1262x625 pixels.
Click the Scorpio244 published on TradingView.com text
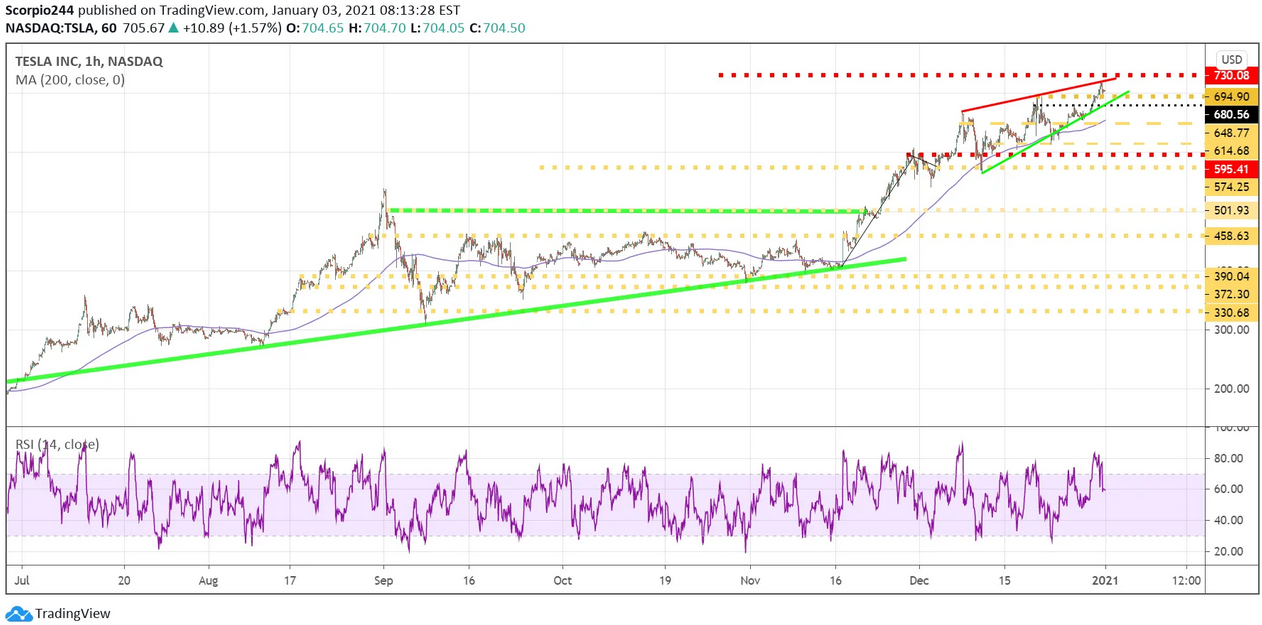coord(134,9)
